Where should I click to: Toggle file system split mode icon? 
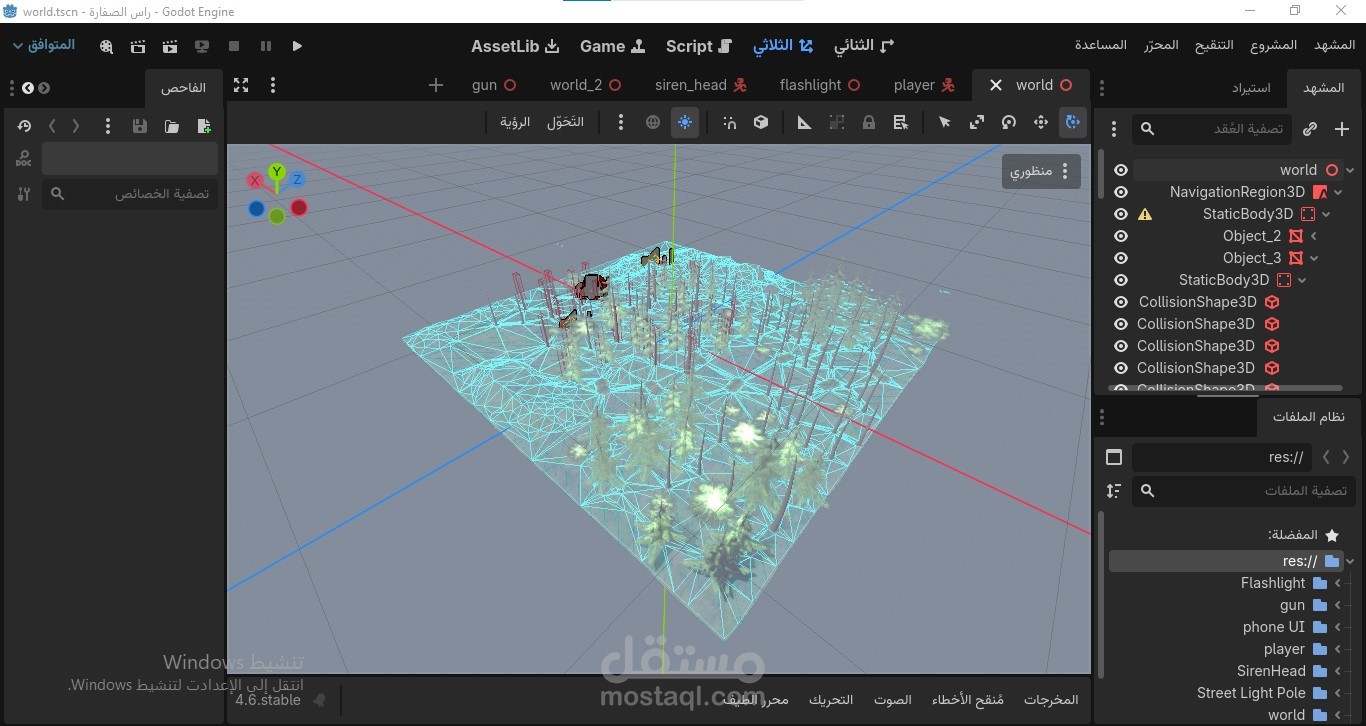(x=1114, y=457)
